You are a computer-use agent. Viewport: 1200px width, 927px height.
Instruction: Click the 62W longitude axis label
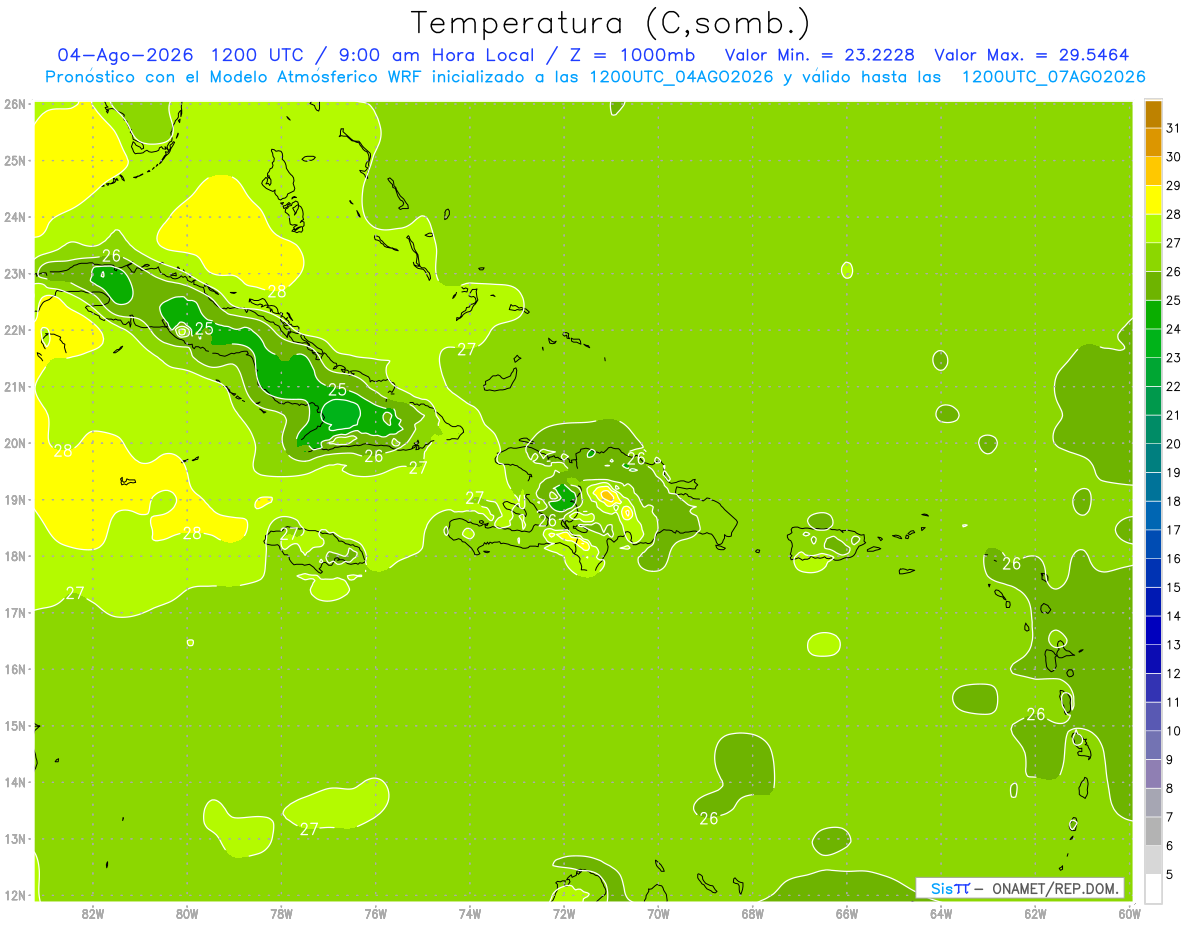pos(1036,913)
